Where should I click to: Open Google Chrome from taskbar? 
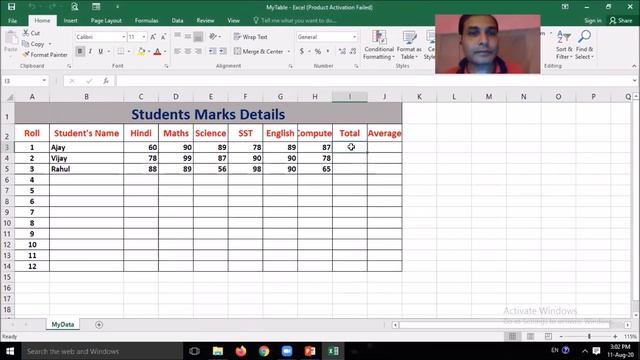(x=264, y=351)
